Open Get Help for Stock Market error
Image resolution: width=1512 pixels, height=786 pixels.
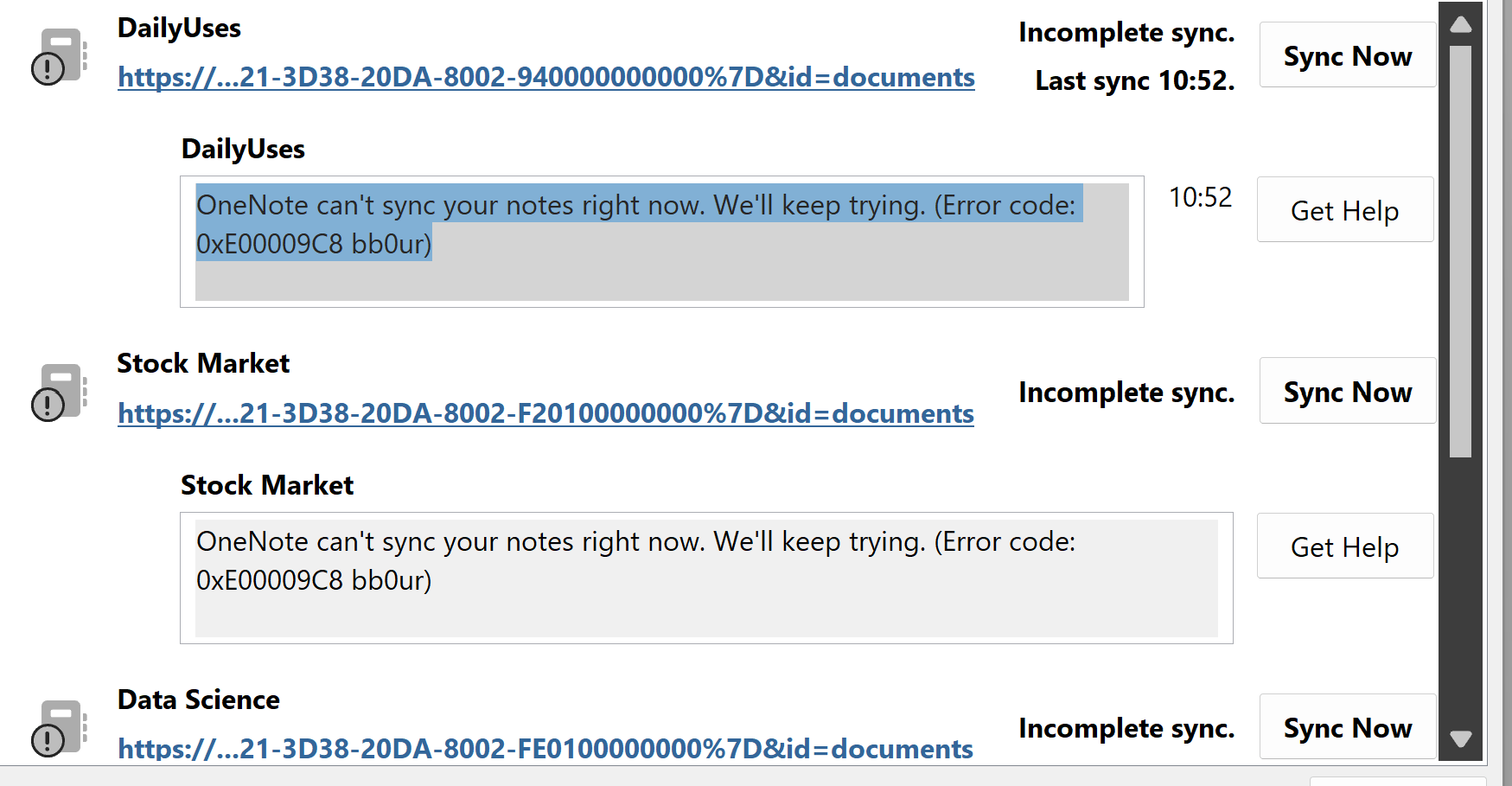click(x=1344, y=546)
